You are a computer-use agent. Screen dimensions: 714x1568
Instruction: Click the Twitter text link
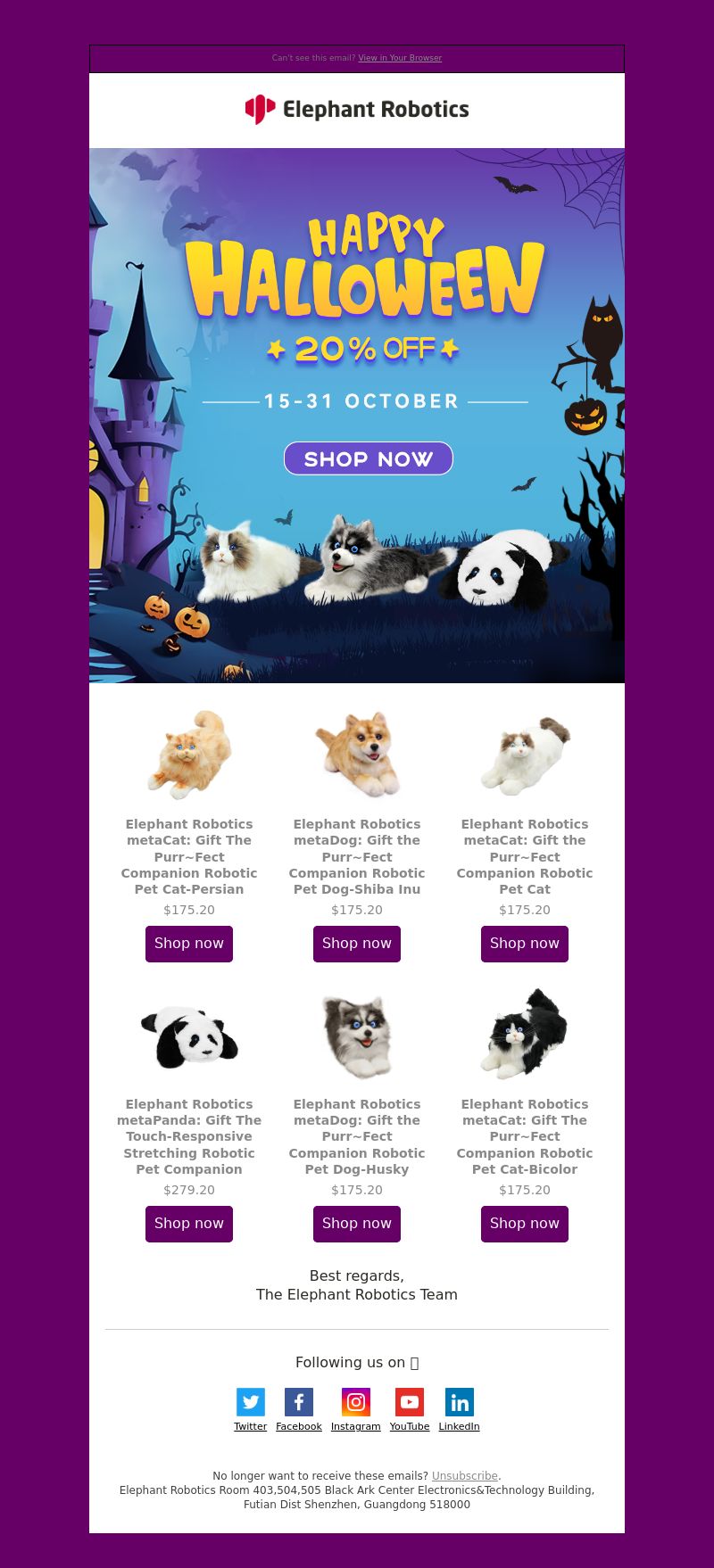click(251, 1426)
